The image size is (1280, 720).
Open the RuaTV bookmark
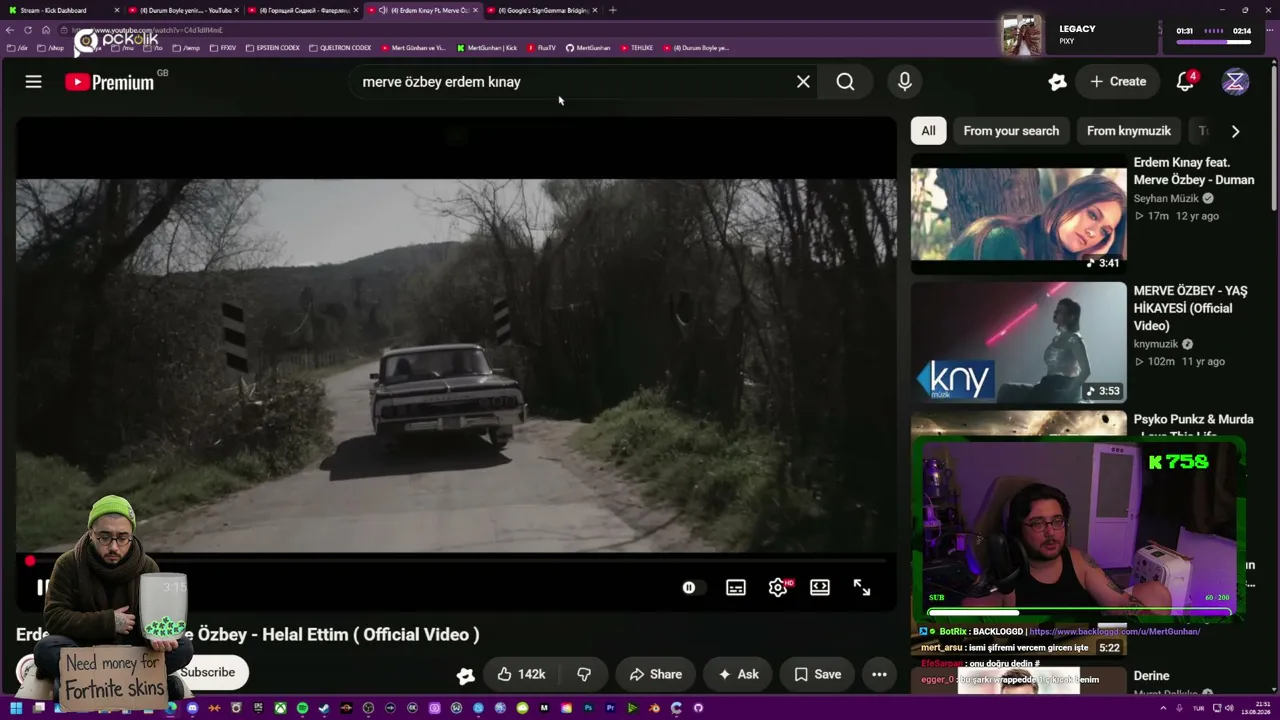tap(541, 48)
